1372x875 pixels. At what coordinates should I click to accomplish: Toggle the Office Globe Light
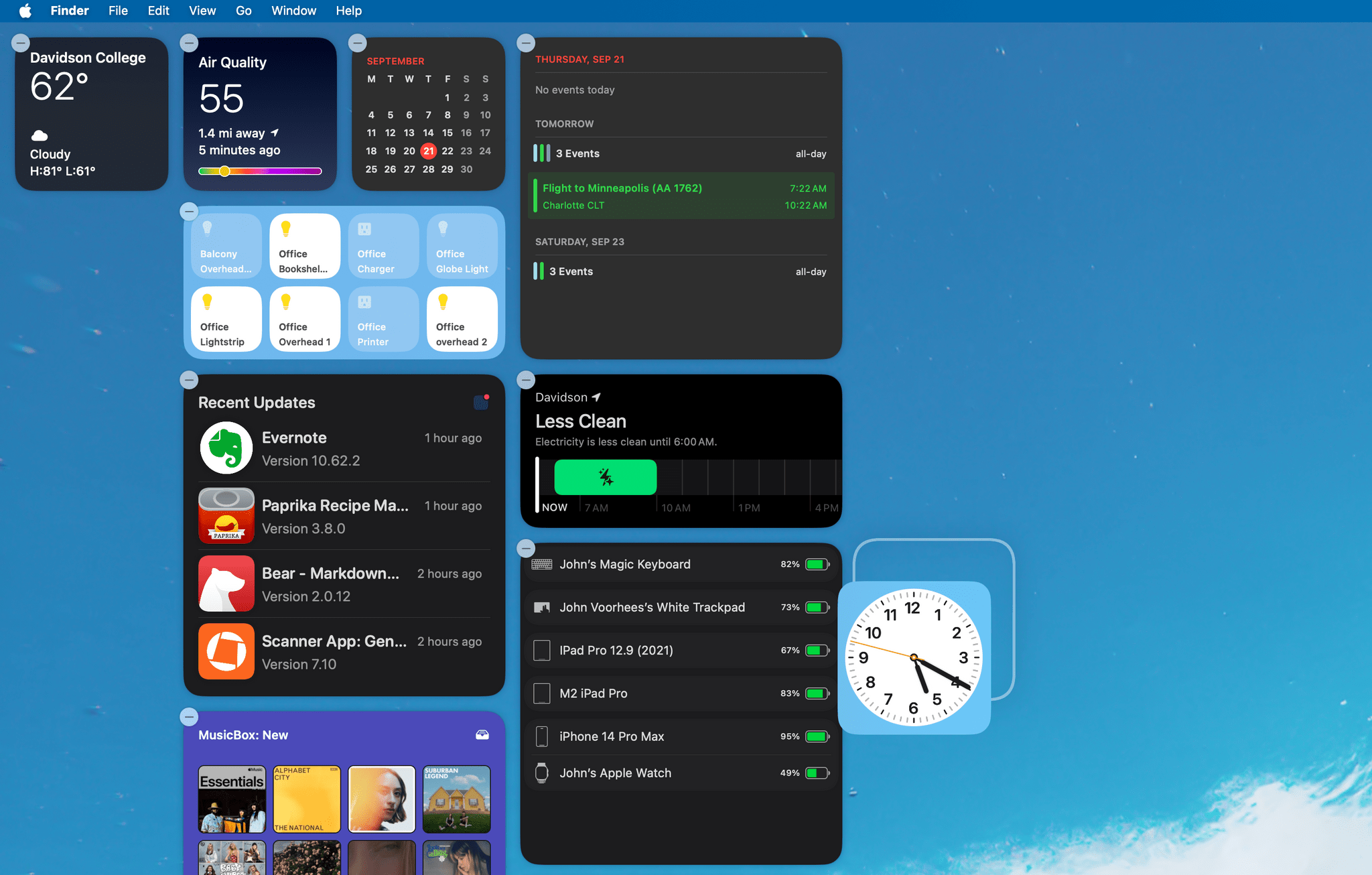pos(462,246)
